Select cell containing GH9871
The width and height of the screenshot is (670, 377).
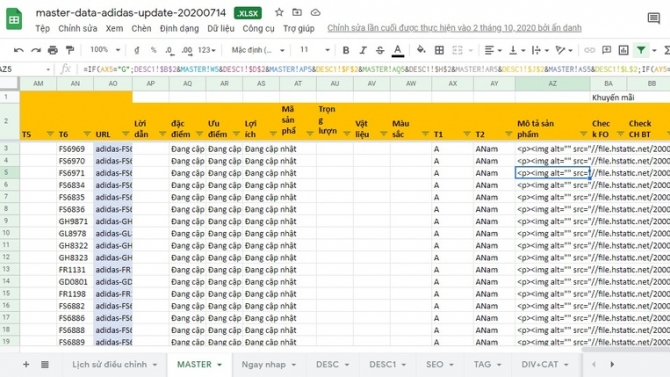(75, 221)
